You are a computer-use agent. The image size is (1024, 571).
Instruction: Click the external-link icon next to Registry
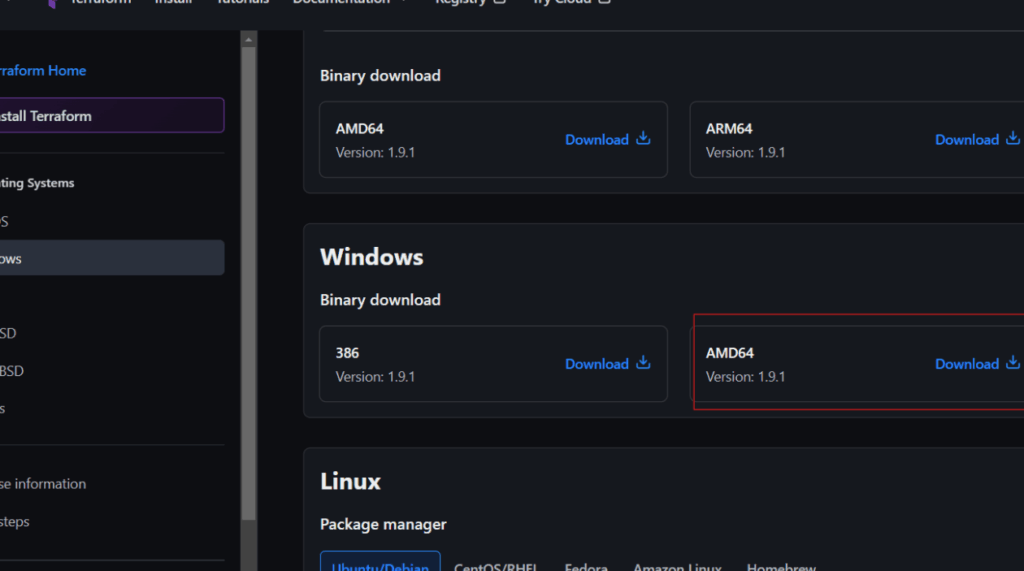[x=500, y=3]
